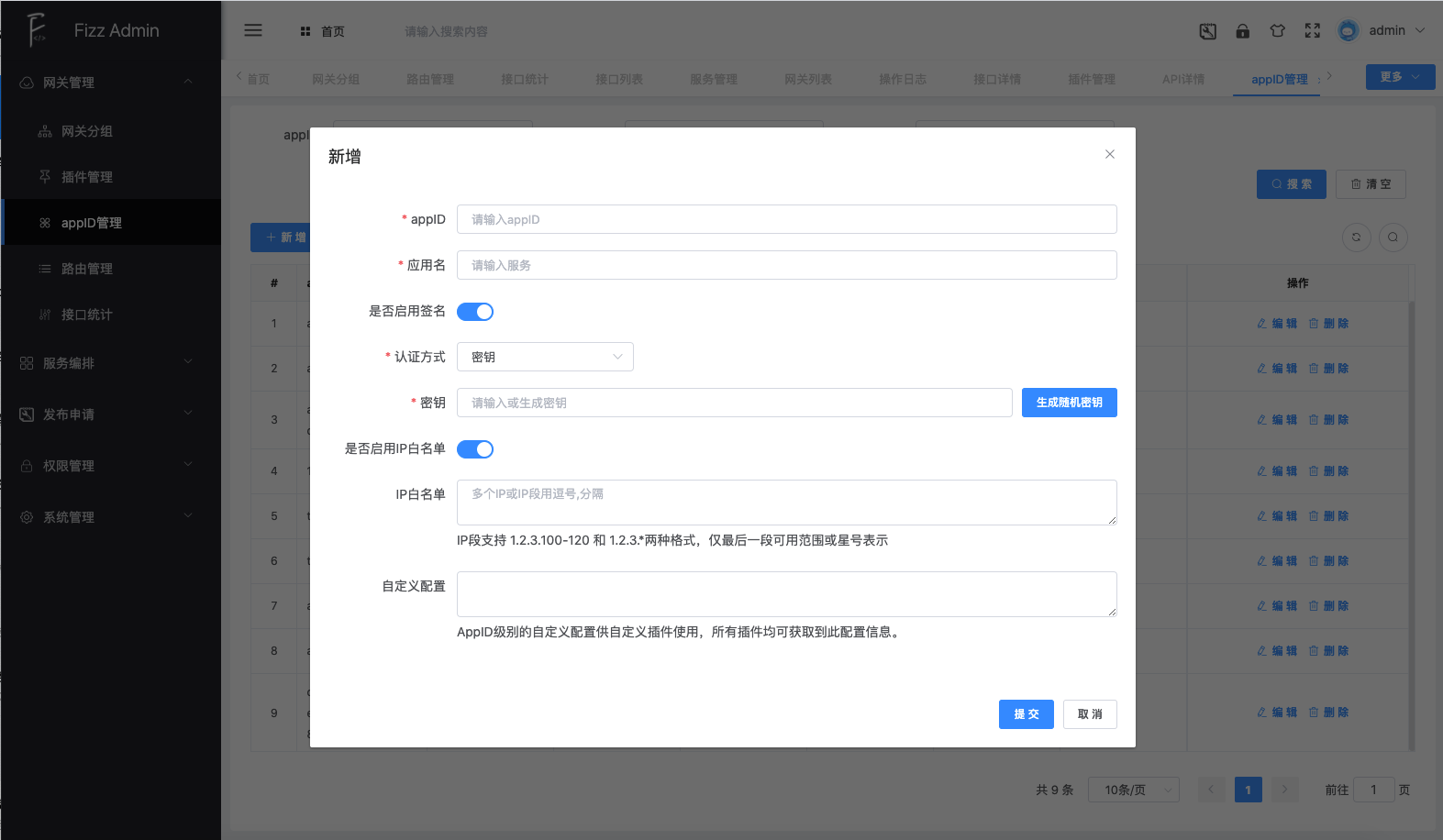
Task: Switch to the 插件管理 tab
Action: 1091,80
